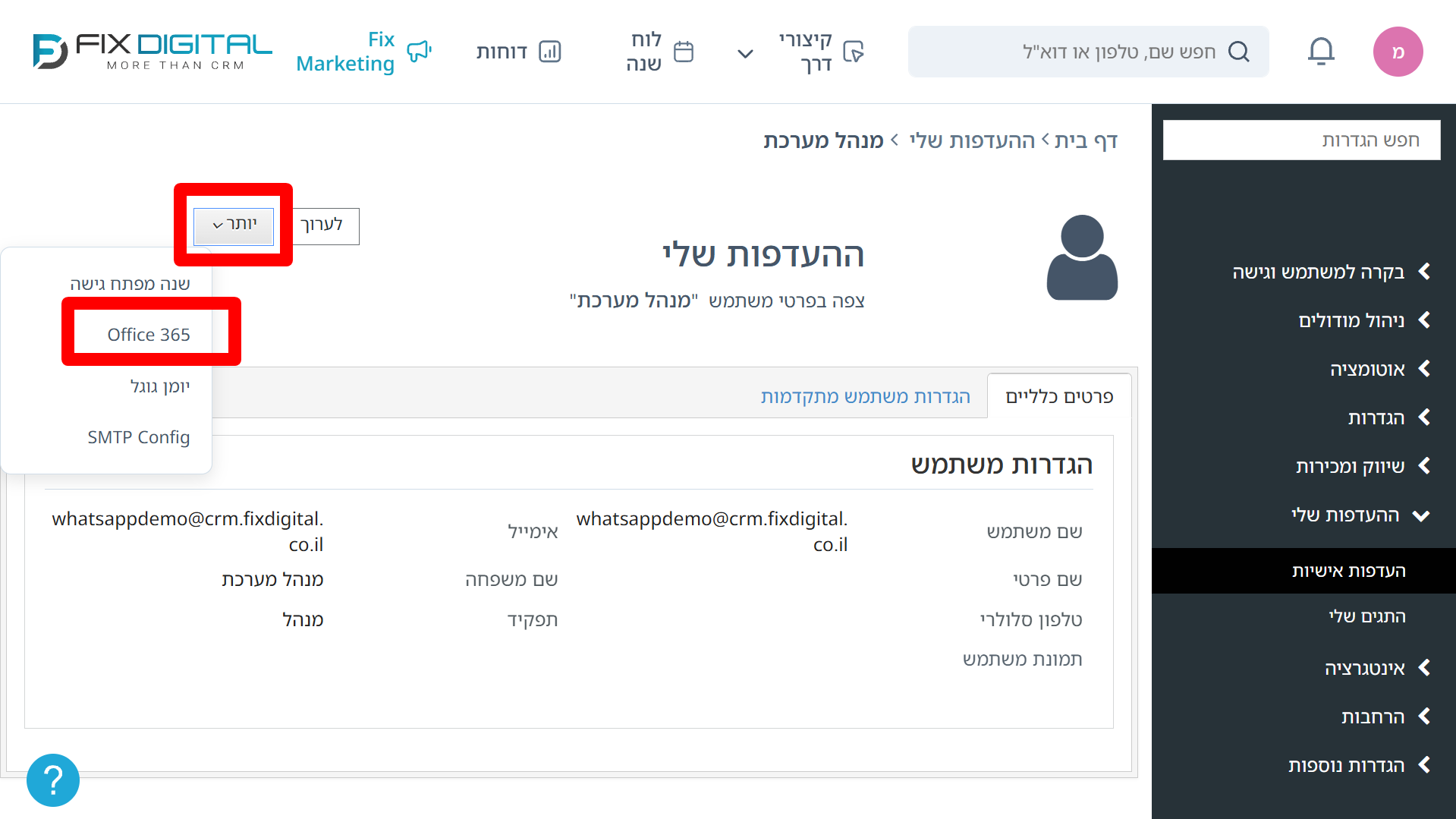Viewport: 1456px width, 819px height.
Task: Open the יותר dropdown button
Action: pyautogui.click(x=234, y=225)
